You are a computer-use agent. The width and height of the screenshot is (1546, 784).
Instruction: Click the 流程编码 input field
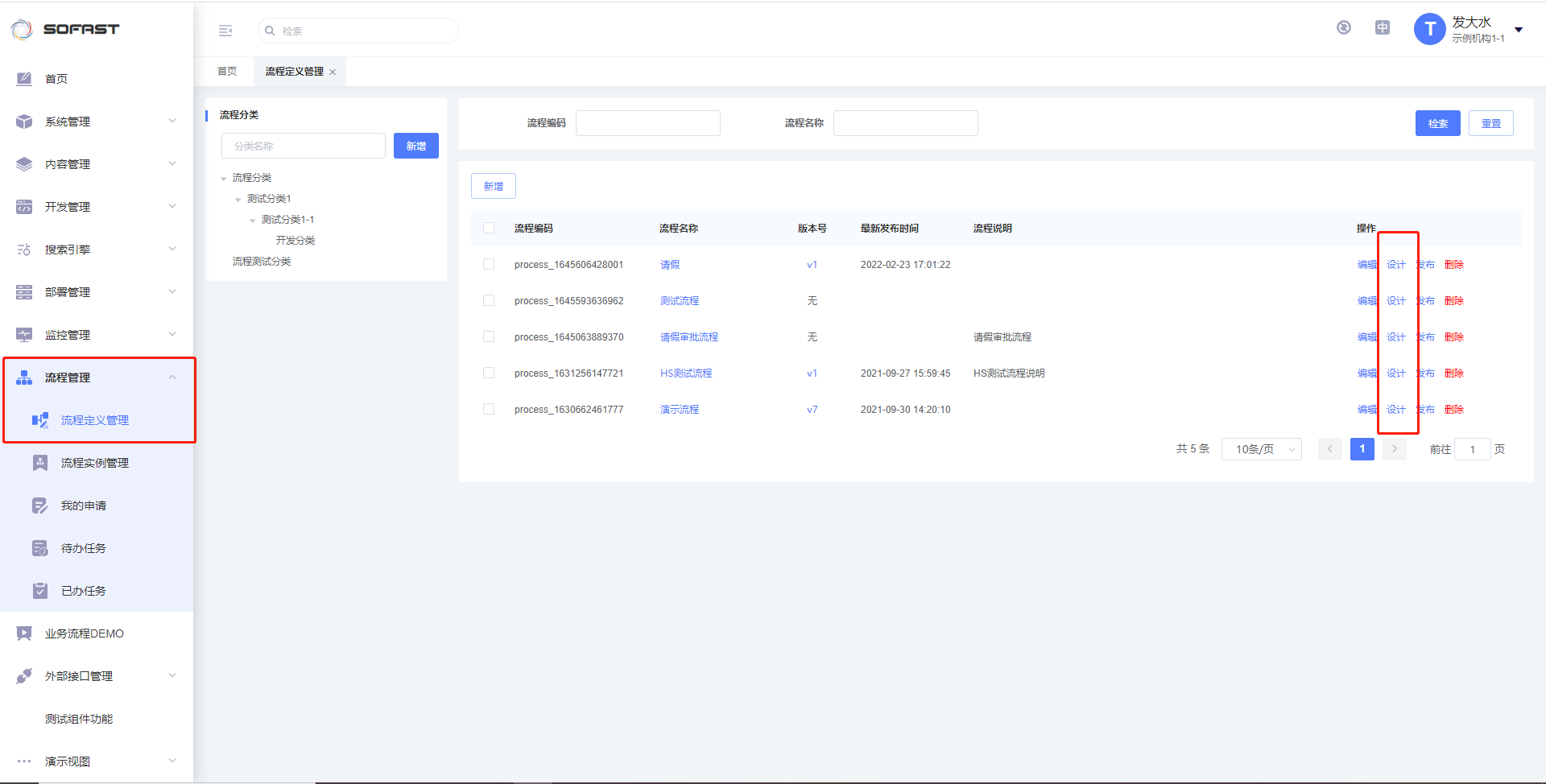coord(647,123)
